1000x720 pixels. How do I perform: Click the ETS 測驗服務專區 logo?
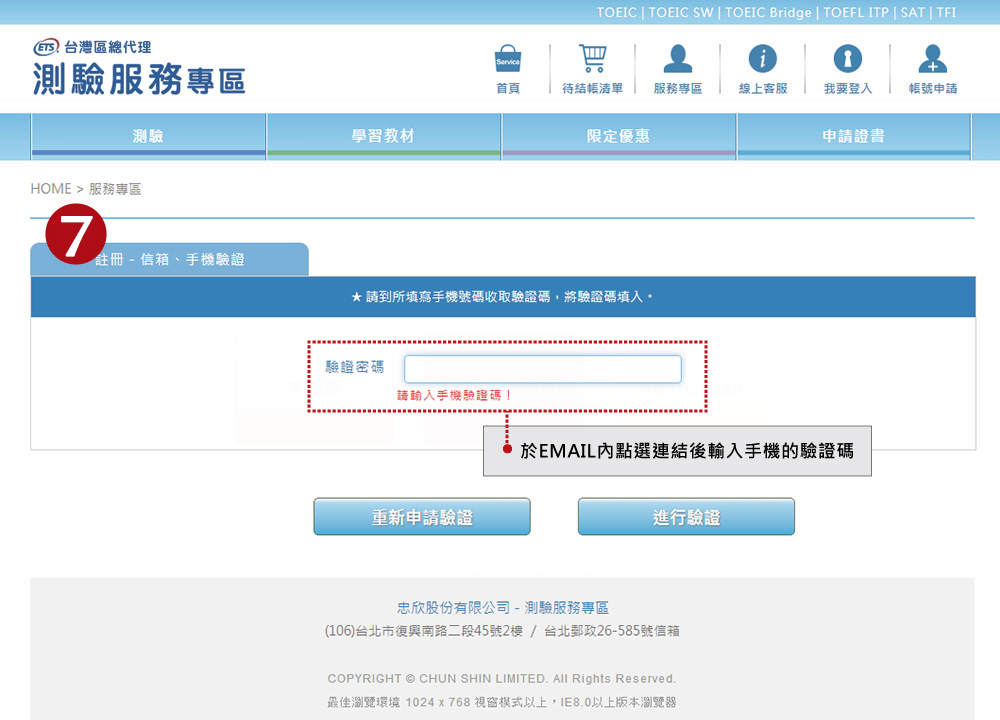coord(139,70)
